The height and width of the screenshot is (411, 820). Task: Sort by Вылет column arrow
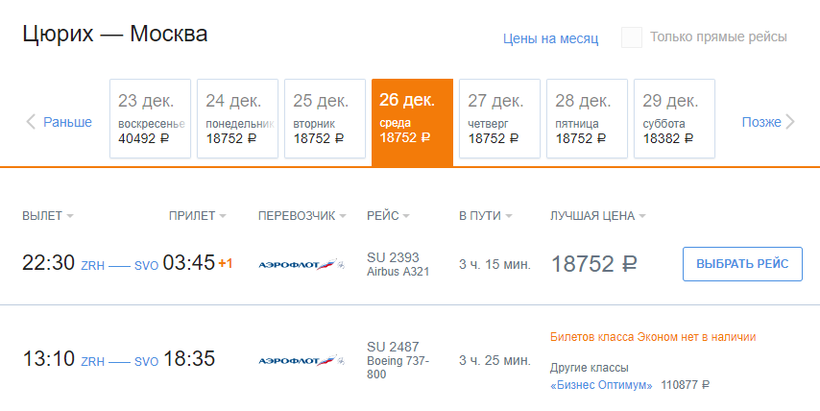[x=70, y=216]
